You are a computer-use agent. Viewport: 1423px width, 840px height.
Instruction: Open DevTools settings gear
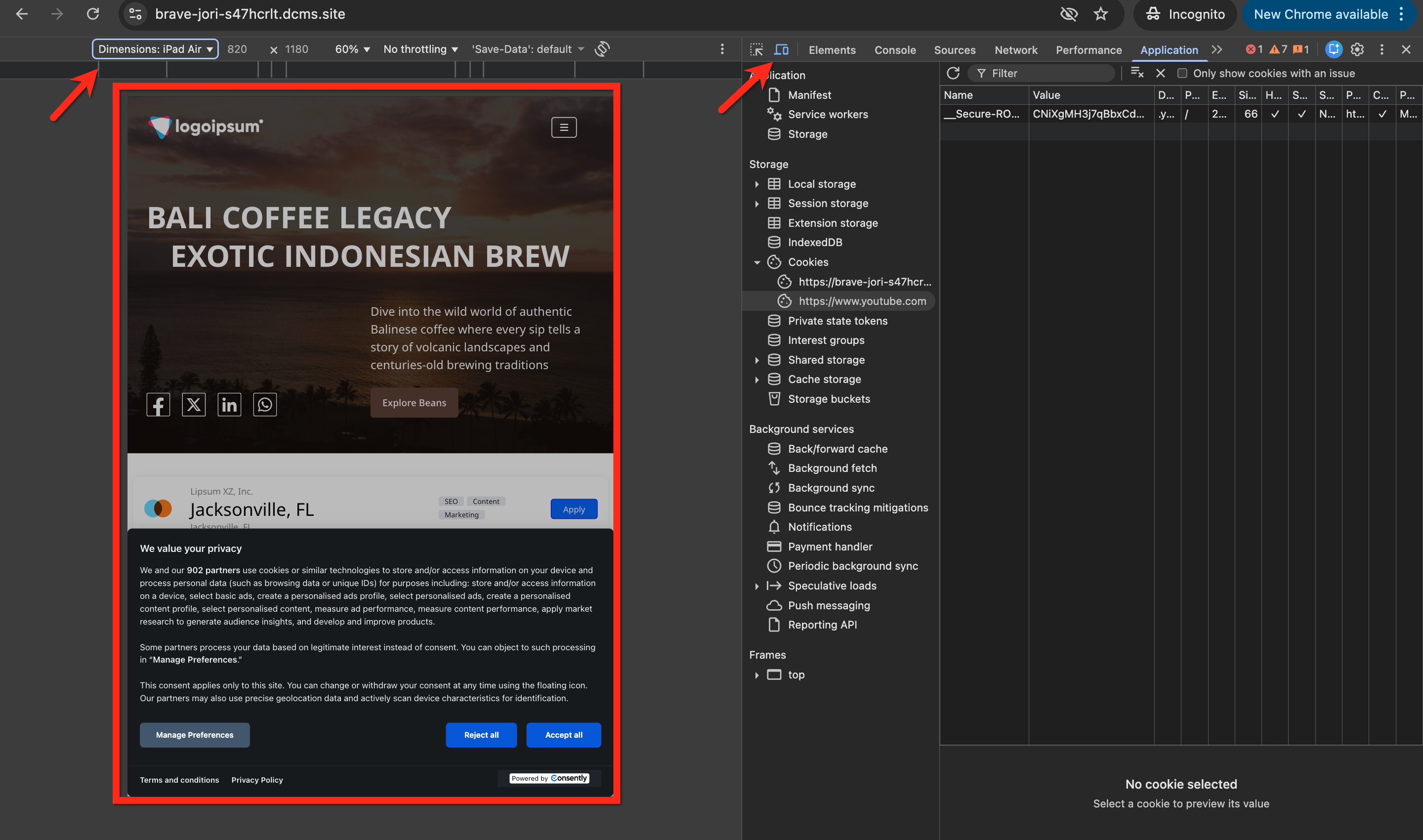tap(1357, 50)
